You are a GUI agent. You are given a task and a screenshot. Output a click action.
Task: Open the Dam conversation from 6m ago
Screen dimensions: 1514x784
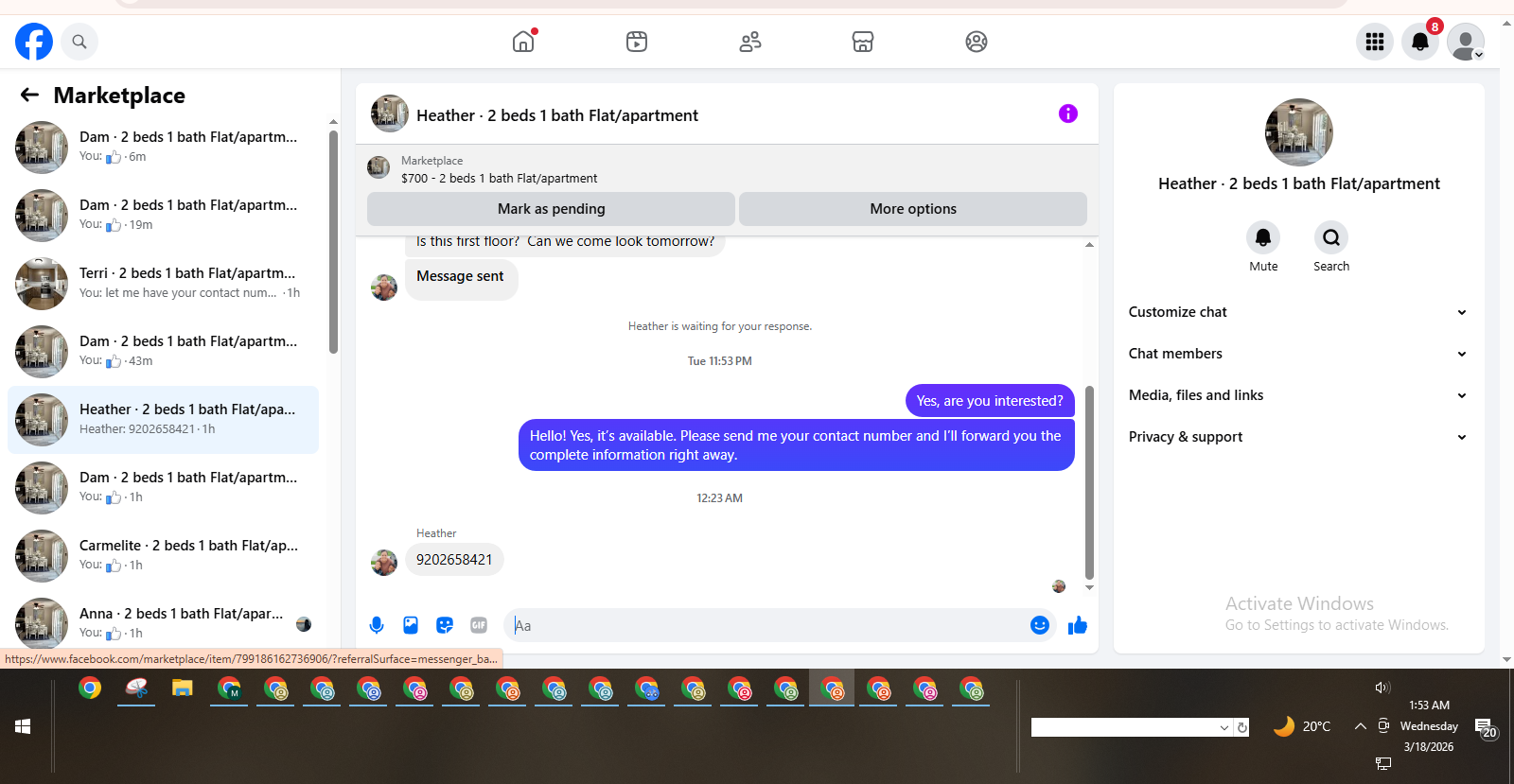163,148
